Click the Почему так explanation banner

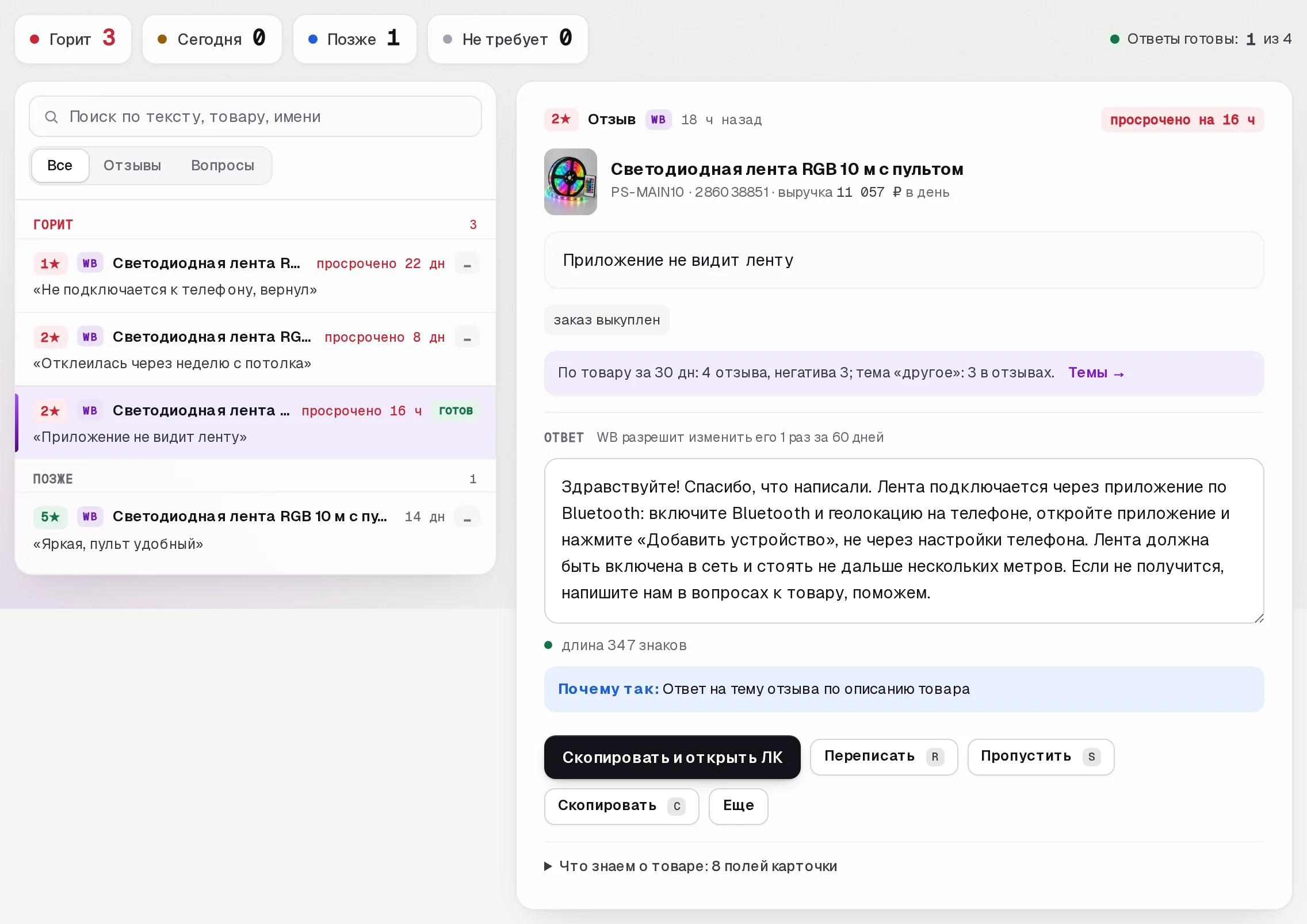click(904, 689)
